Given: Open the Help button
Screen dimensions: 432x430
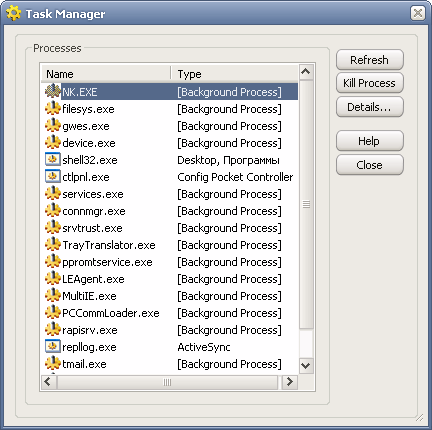Looking at the screenshot, I should [369, 141].
